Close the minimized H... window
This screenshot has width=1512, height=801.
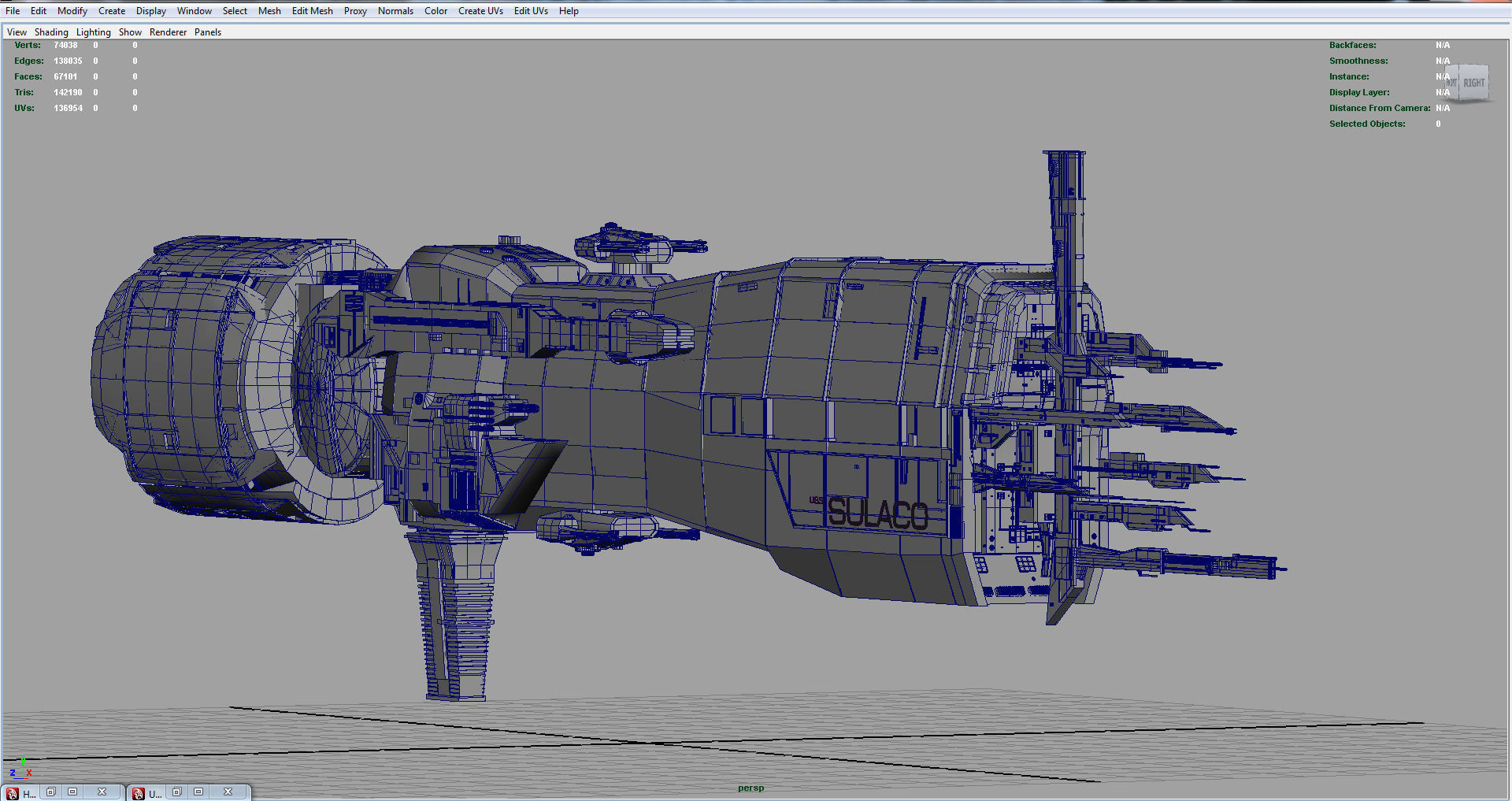click(x=102, y=792)
